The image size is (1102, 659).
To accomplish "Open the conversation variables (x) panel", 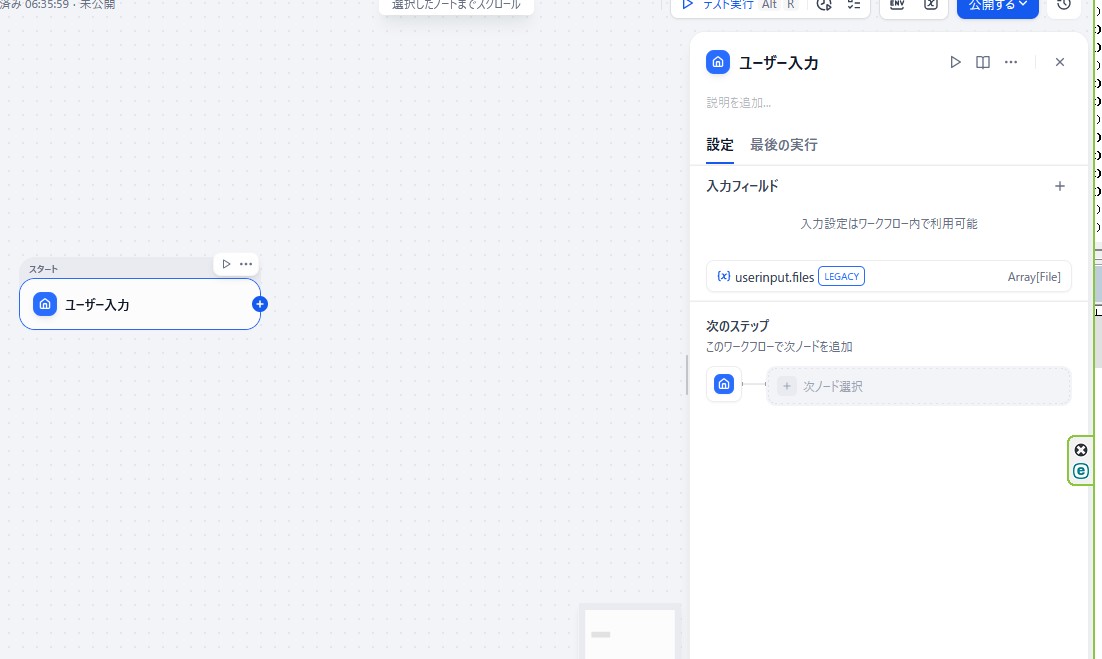I will 930,5.
